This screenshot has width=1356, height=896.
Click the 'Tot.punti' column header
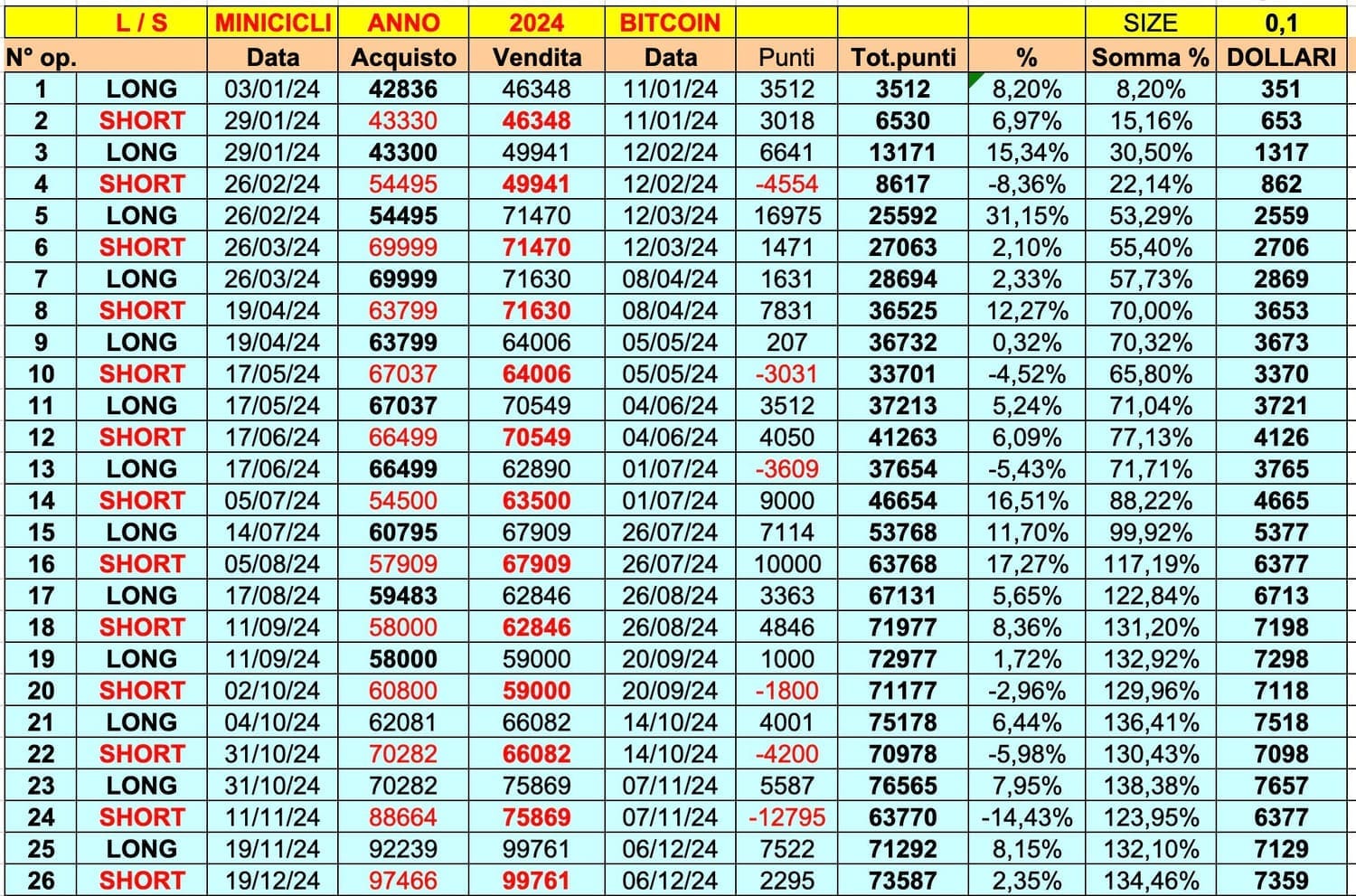903,57
